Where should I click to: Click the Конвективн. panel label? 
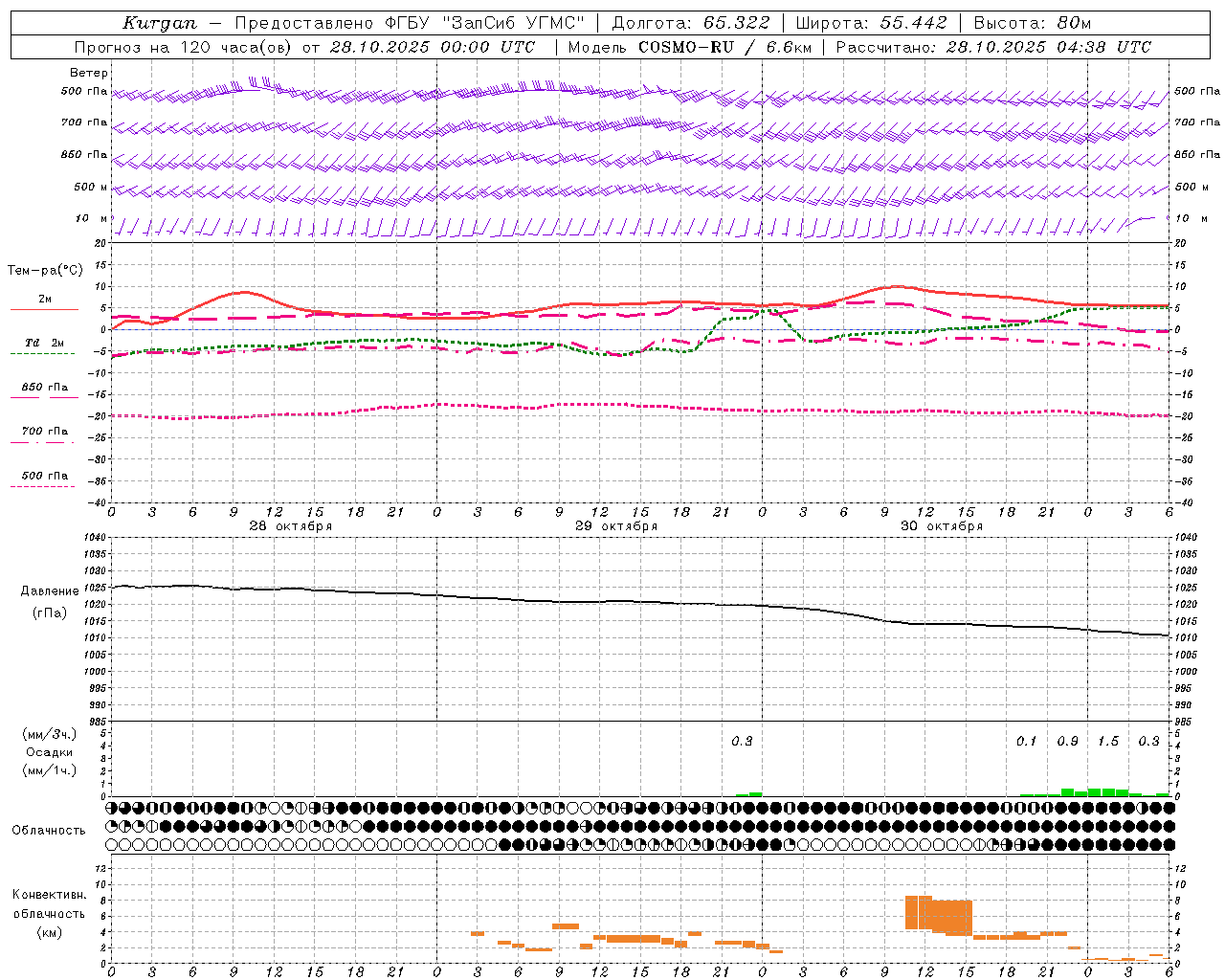[50, 895]
